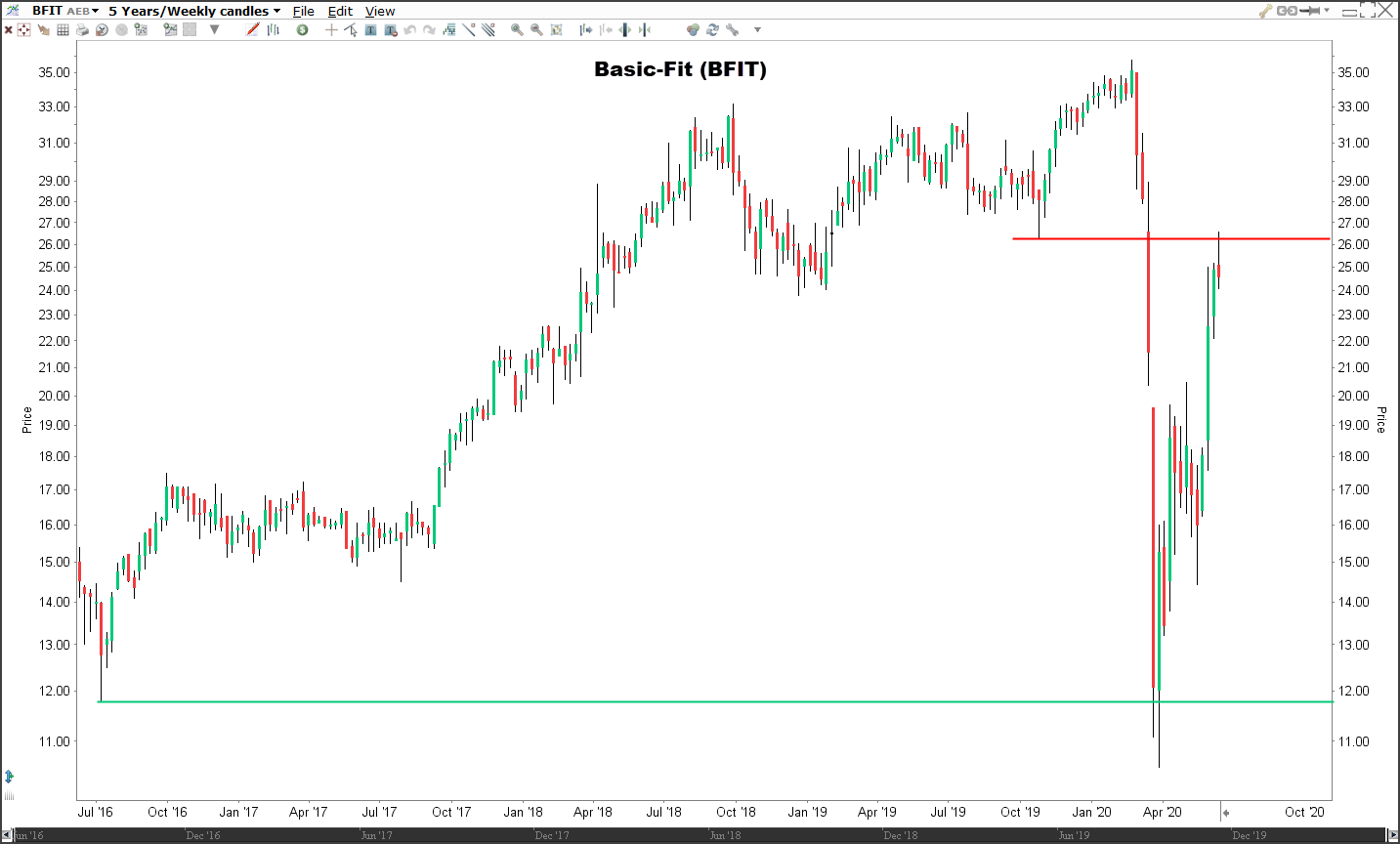
Task: Click the gold wrench settings icon
Action: click(x=1266, y=11)
